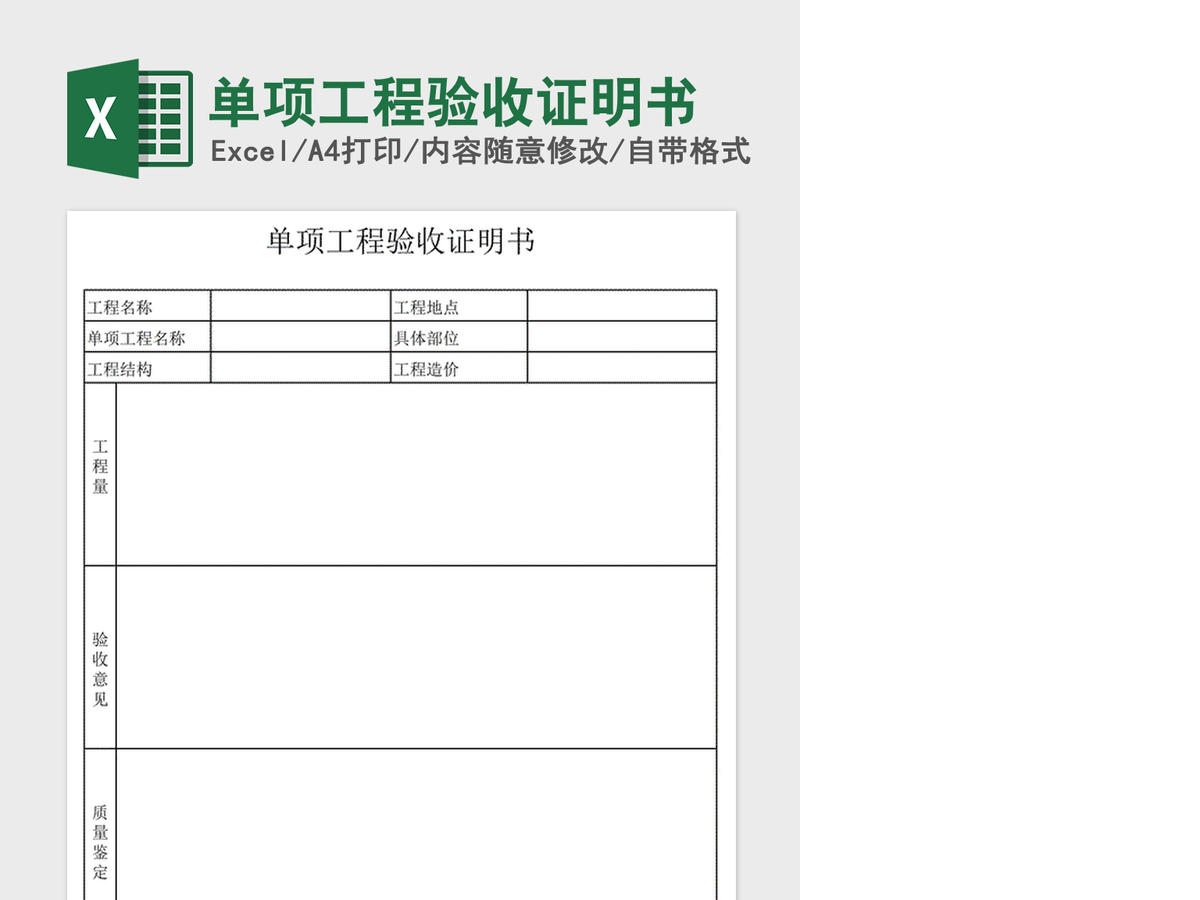This screenshot has width=1200, height=900.
Task: Select the 工程造价 label cell
Action: click(459, 368)
